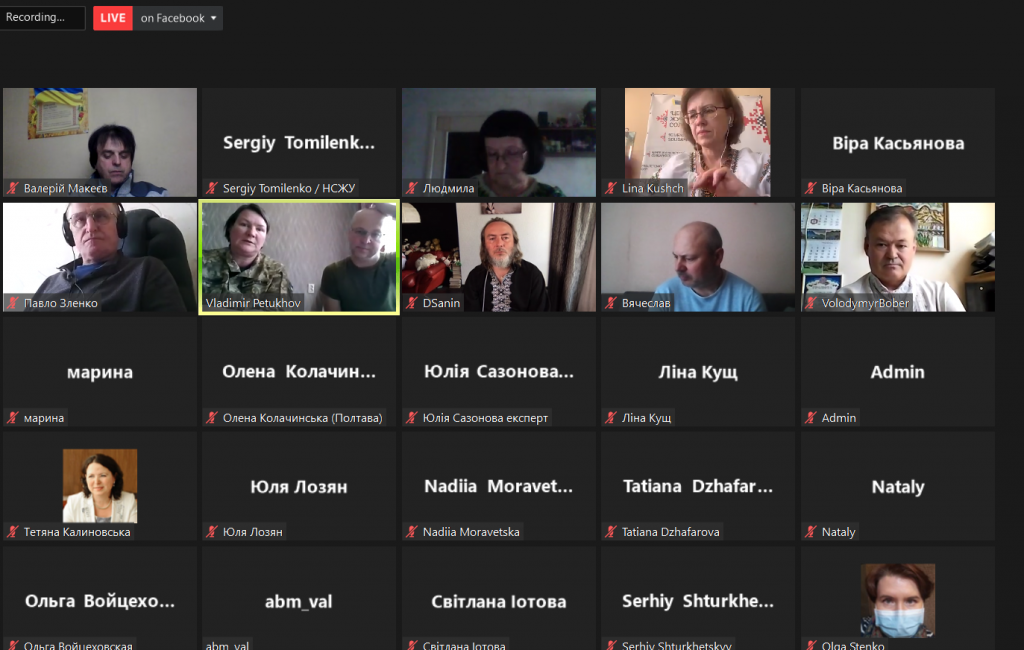Click muted mic icon on Admin tile
This screenshot has height=650, width=1024.
pyautogui.click(x=811, y=417)
